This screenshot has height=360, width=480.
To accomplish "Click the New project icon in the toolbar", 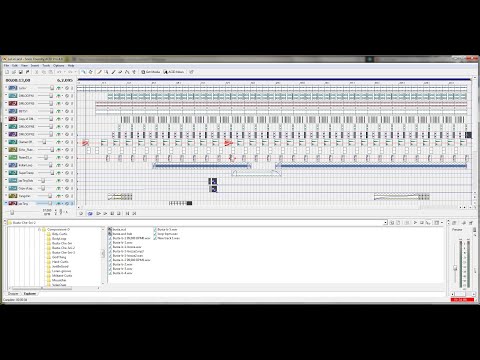I will tap(7, 72).
